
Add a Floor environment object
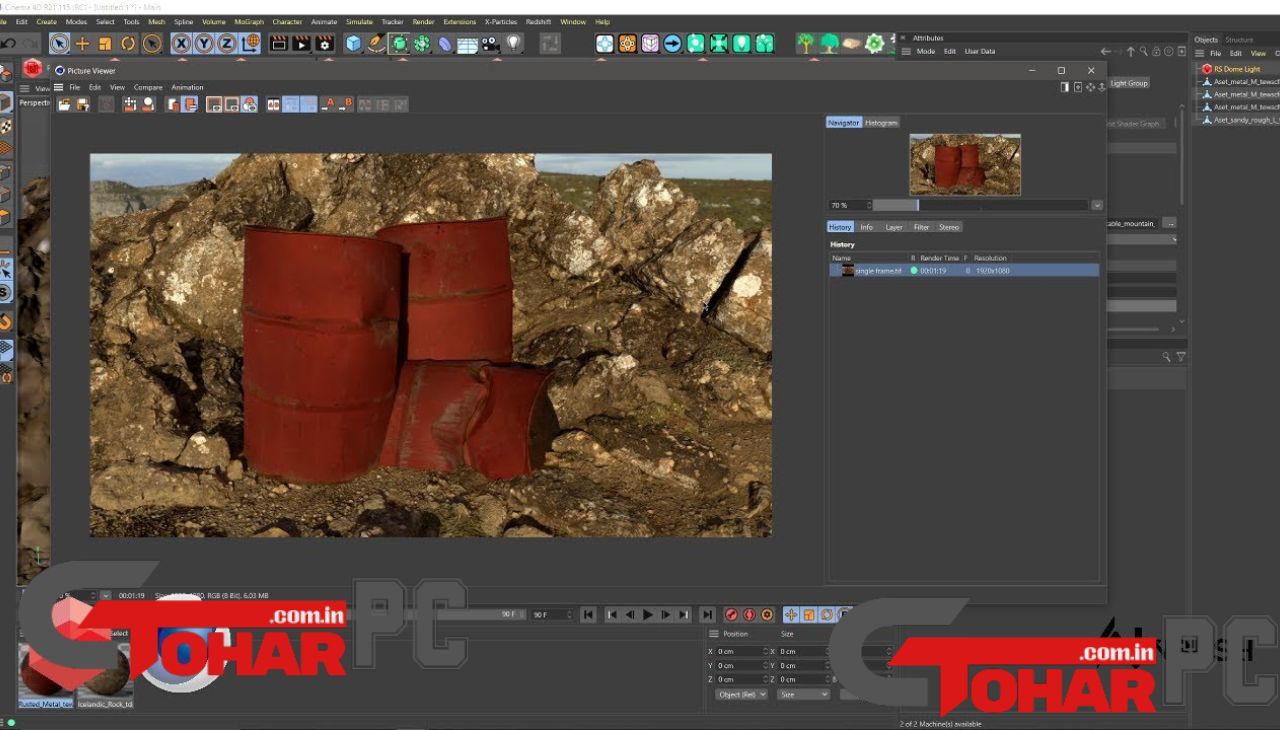pyautogui.click(x=467, y=43)
